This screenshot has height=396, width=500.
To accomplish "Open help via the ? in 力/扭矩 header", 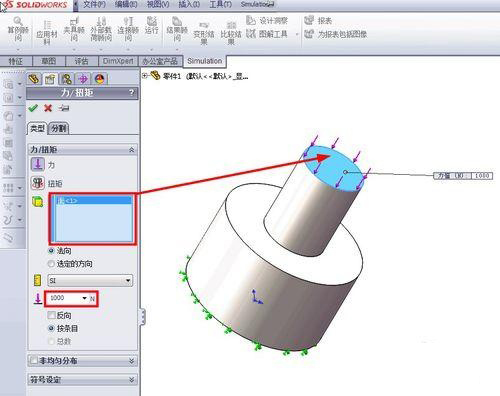I will pyautogui.click(x=132, y=93).
